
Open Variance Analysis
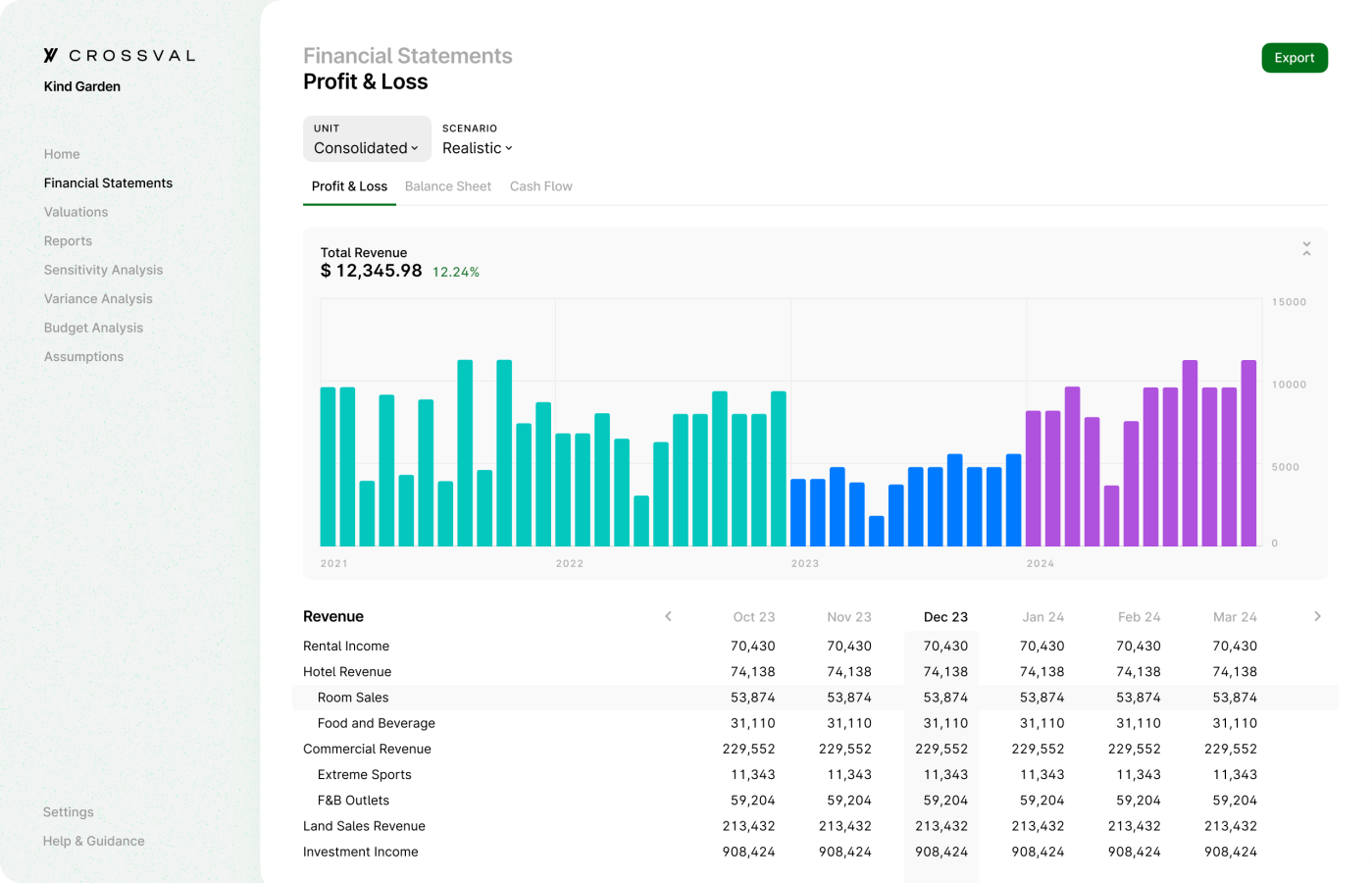pos(98,298)
